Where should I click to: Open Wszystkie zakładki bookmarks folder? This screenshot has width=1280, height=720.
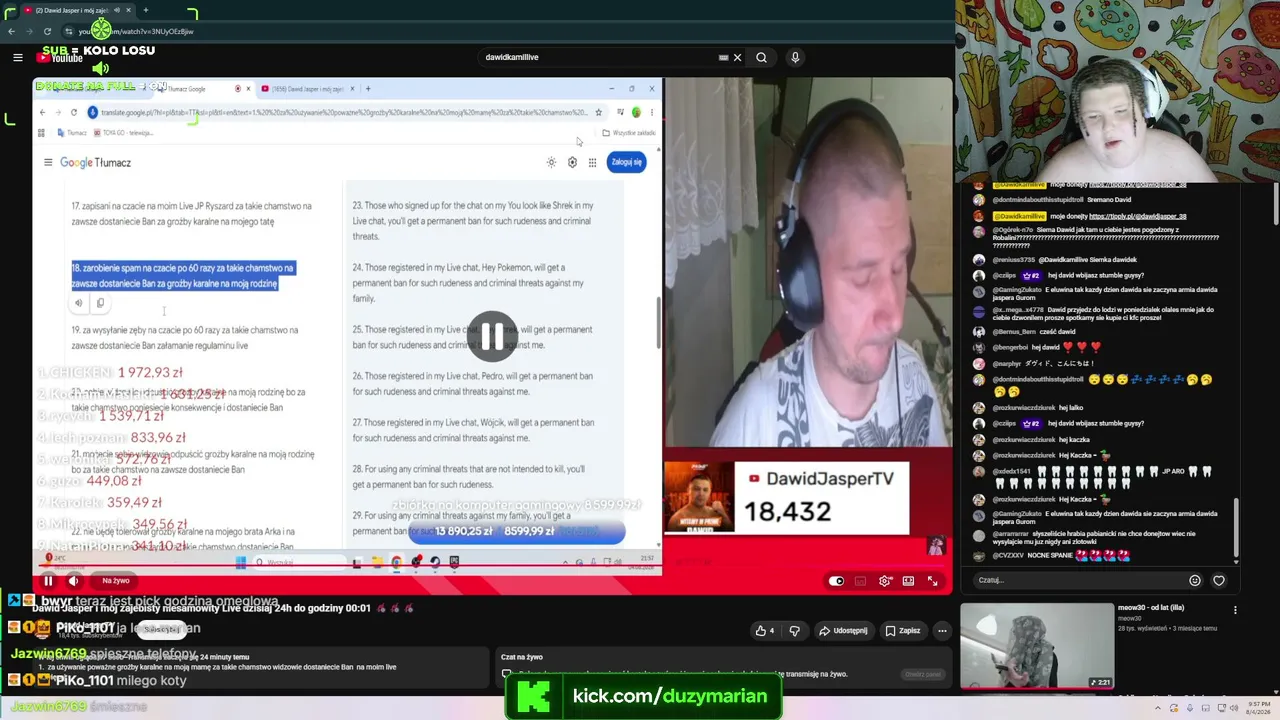point(630,133)
